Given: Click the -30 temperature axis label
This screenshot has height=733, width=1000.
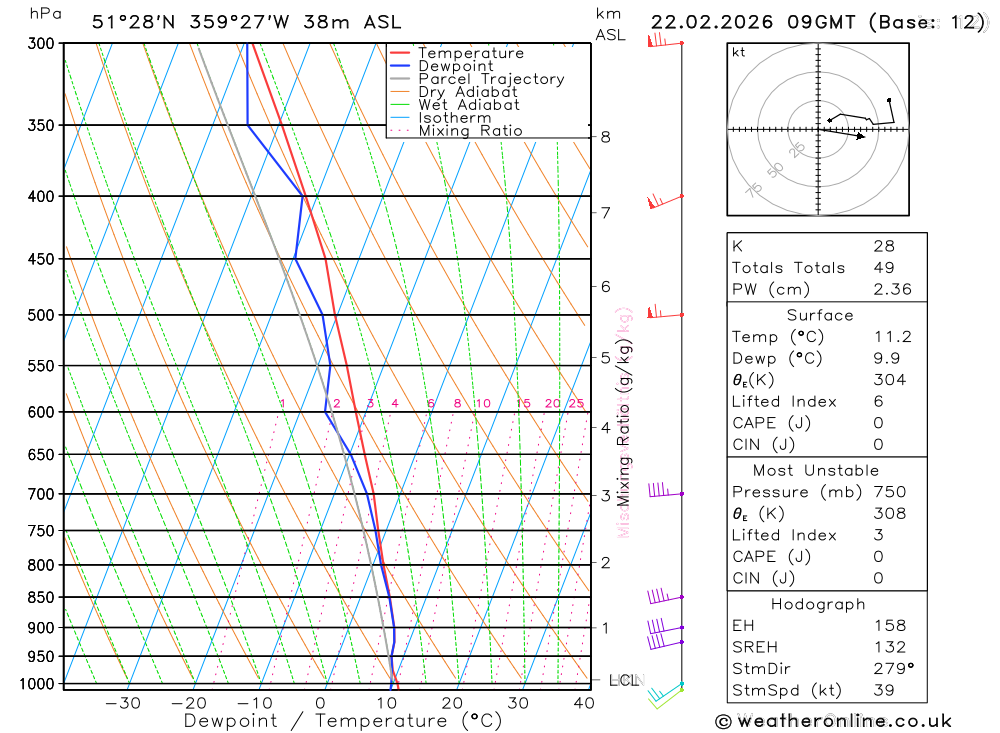Looking at the screenshot, I should pyautogui.click(x=122, y=703).
